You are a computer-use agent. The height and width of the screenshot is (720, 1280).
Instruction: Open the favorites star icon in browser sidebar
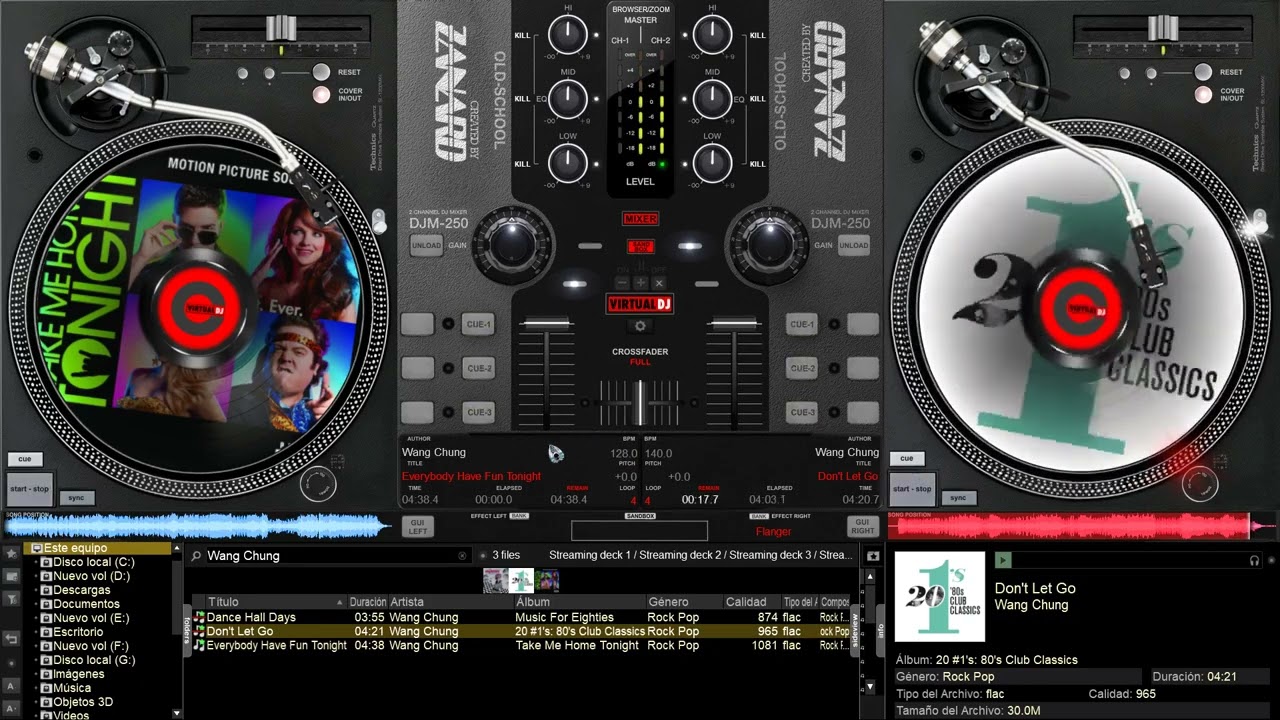click(x=11, y=553)
